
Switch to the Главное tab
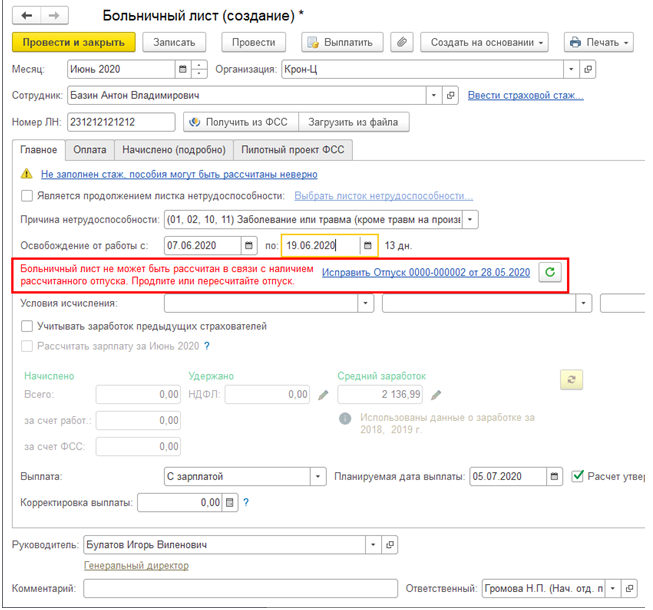(39, 150)
